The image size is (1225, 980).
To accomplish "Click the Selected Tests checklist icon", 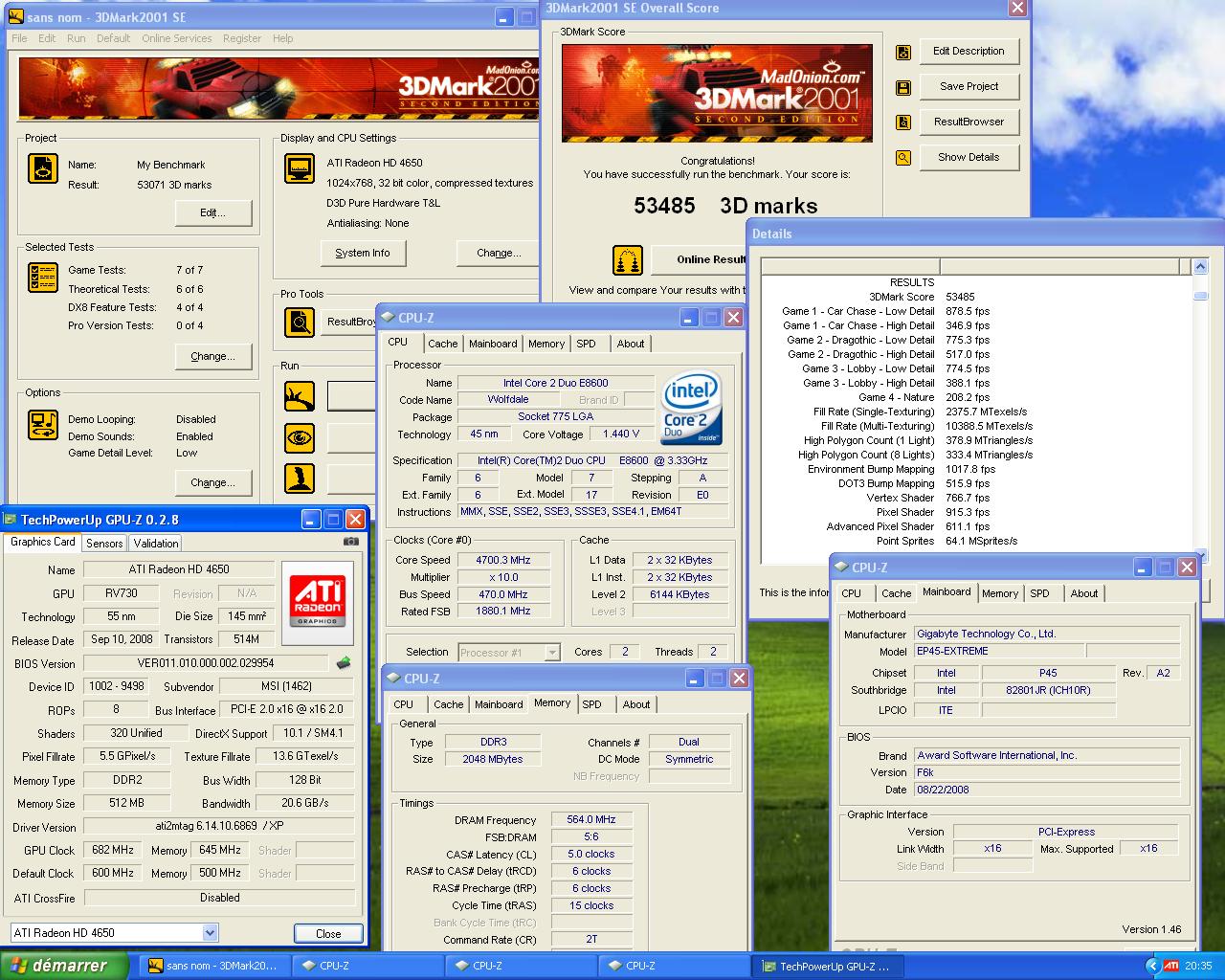I will coord(43,278).
